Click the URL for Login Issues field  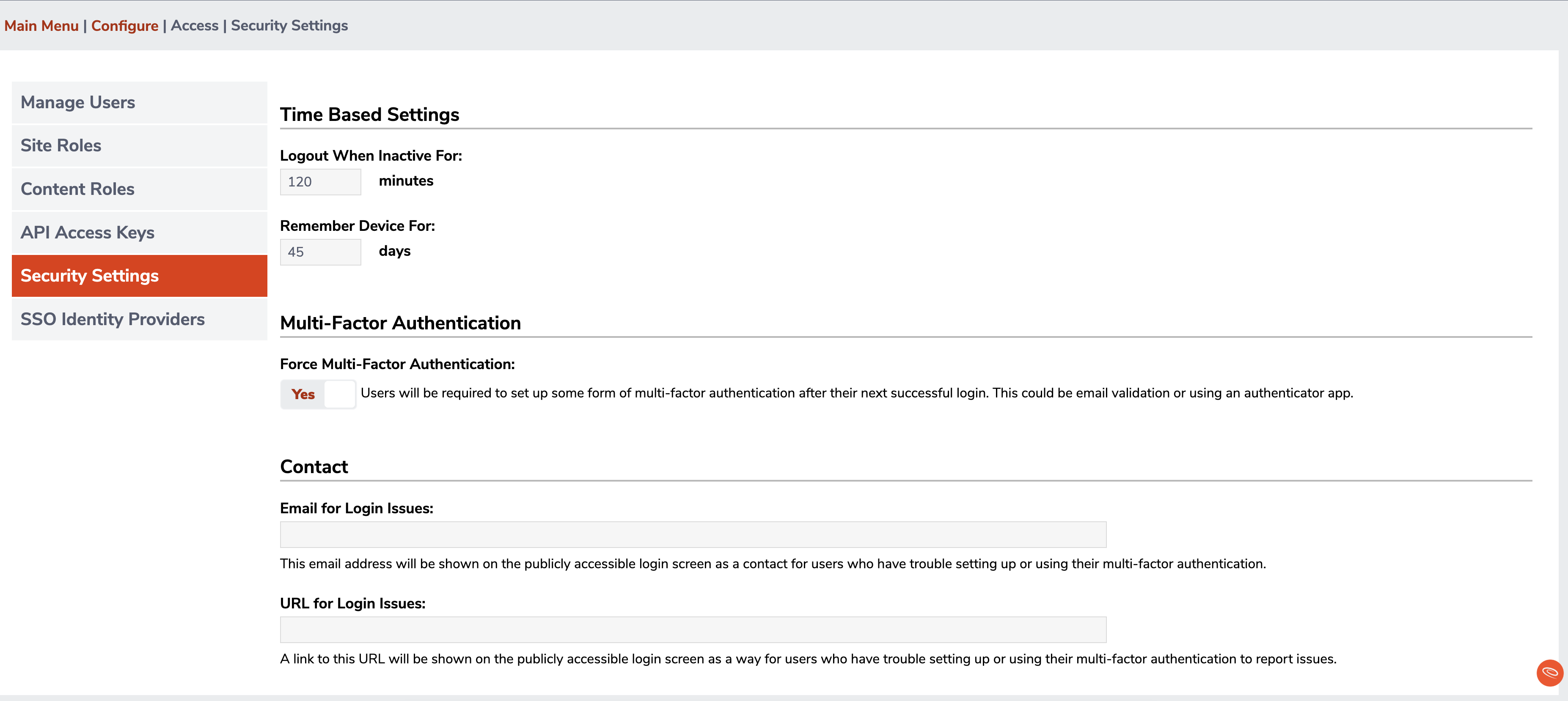(x=693, y=630)
